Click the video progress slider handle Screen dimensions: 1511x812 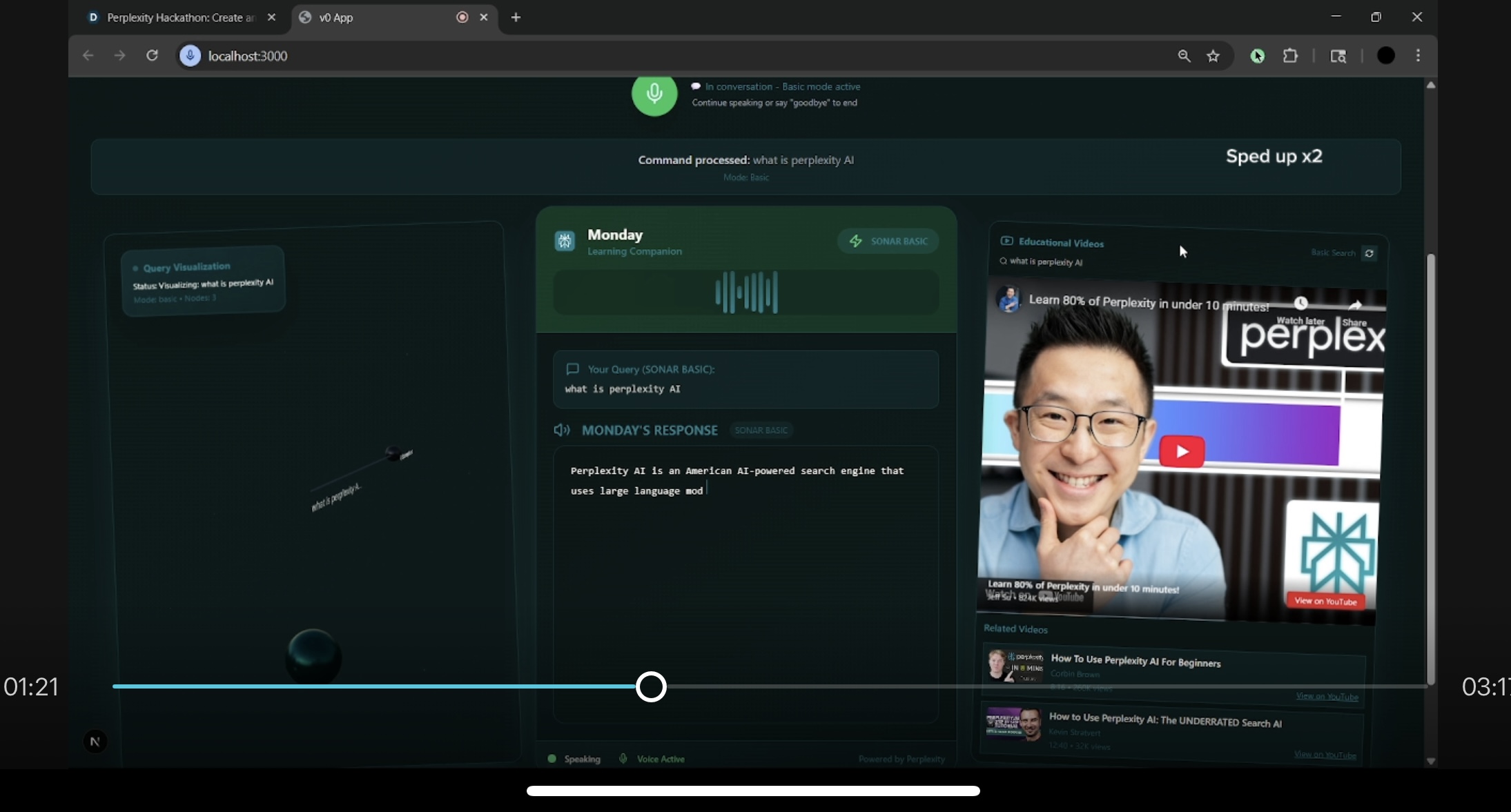[651, 686]
